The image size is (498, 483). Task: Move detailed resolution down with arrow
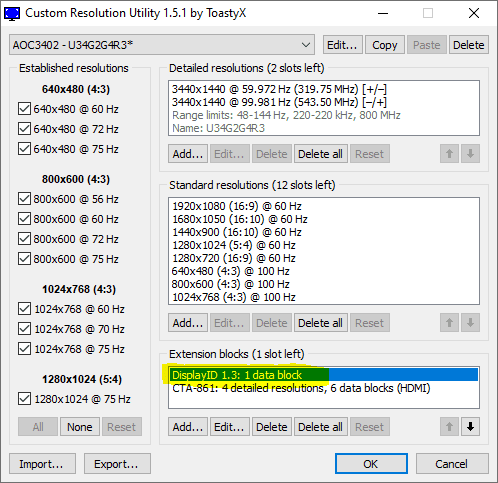470,154
